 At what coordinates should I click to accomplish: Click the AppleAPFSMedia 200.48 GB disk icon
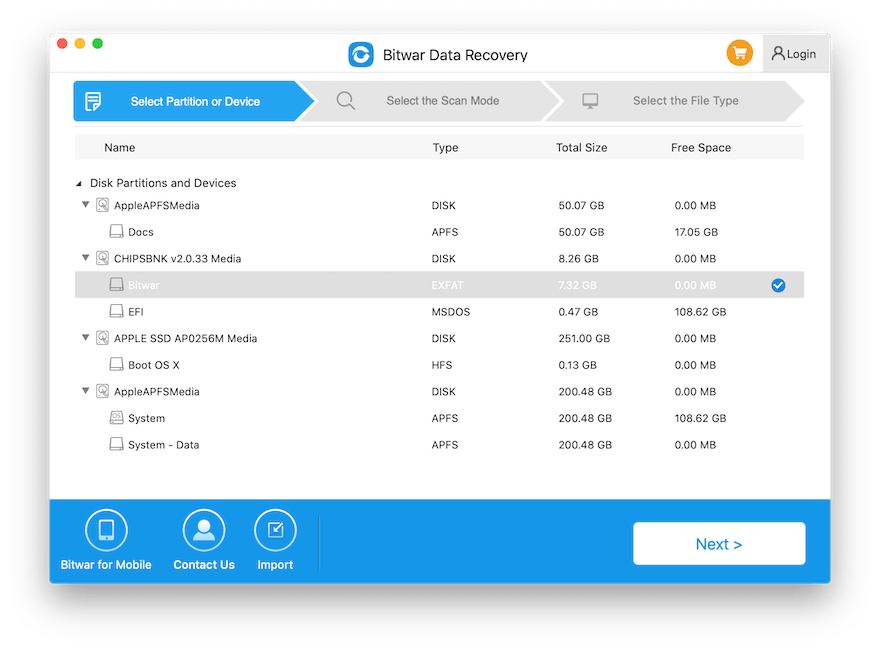coord(102,391)
